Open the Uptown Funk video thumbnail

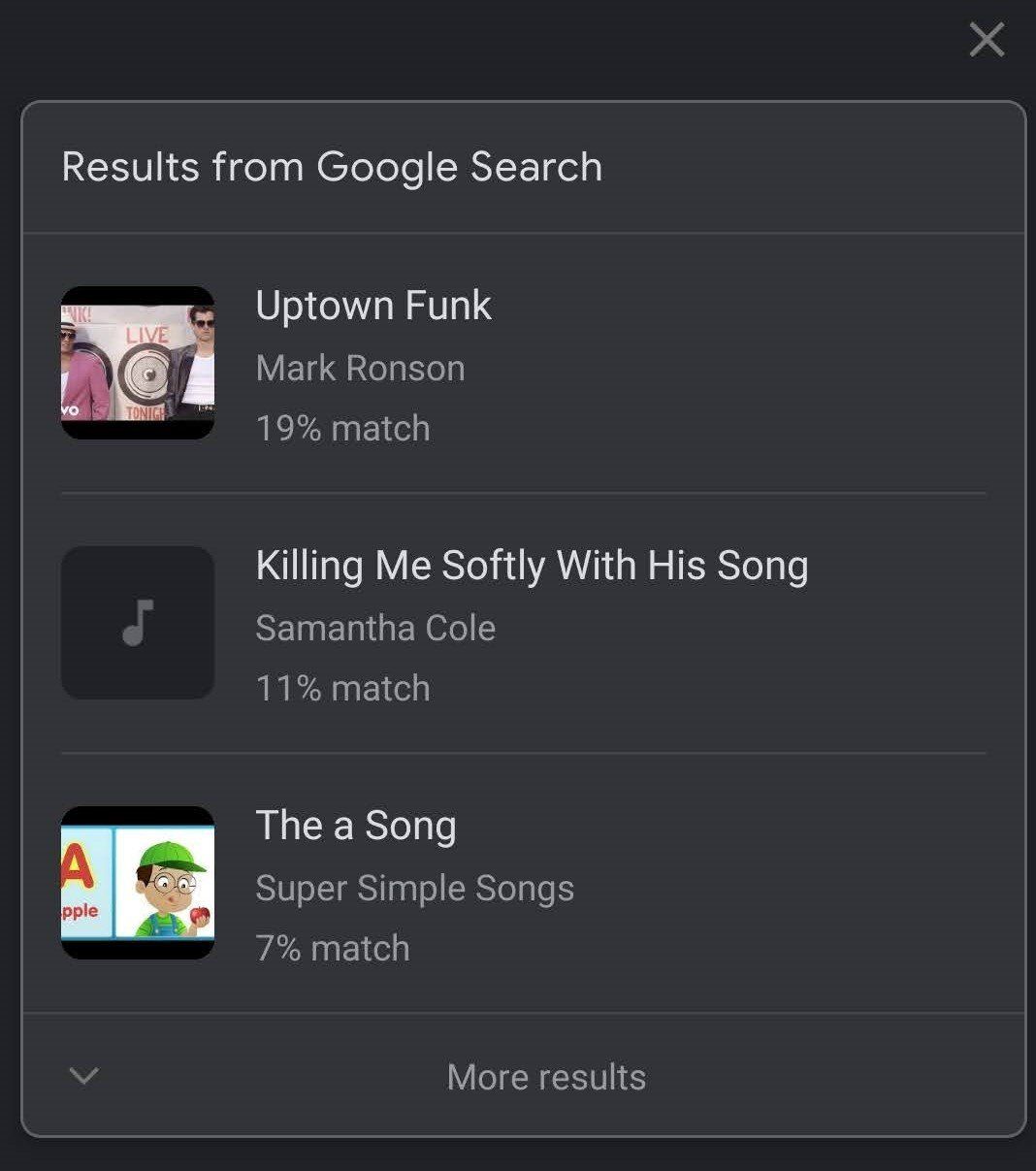(x=138, y=363)
